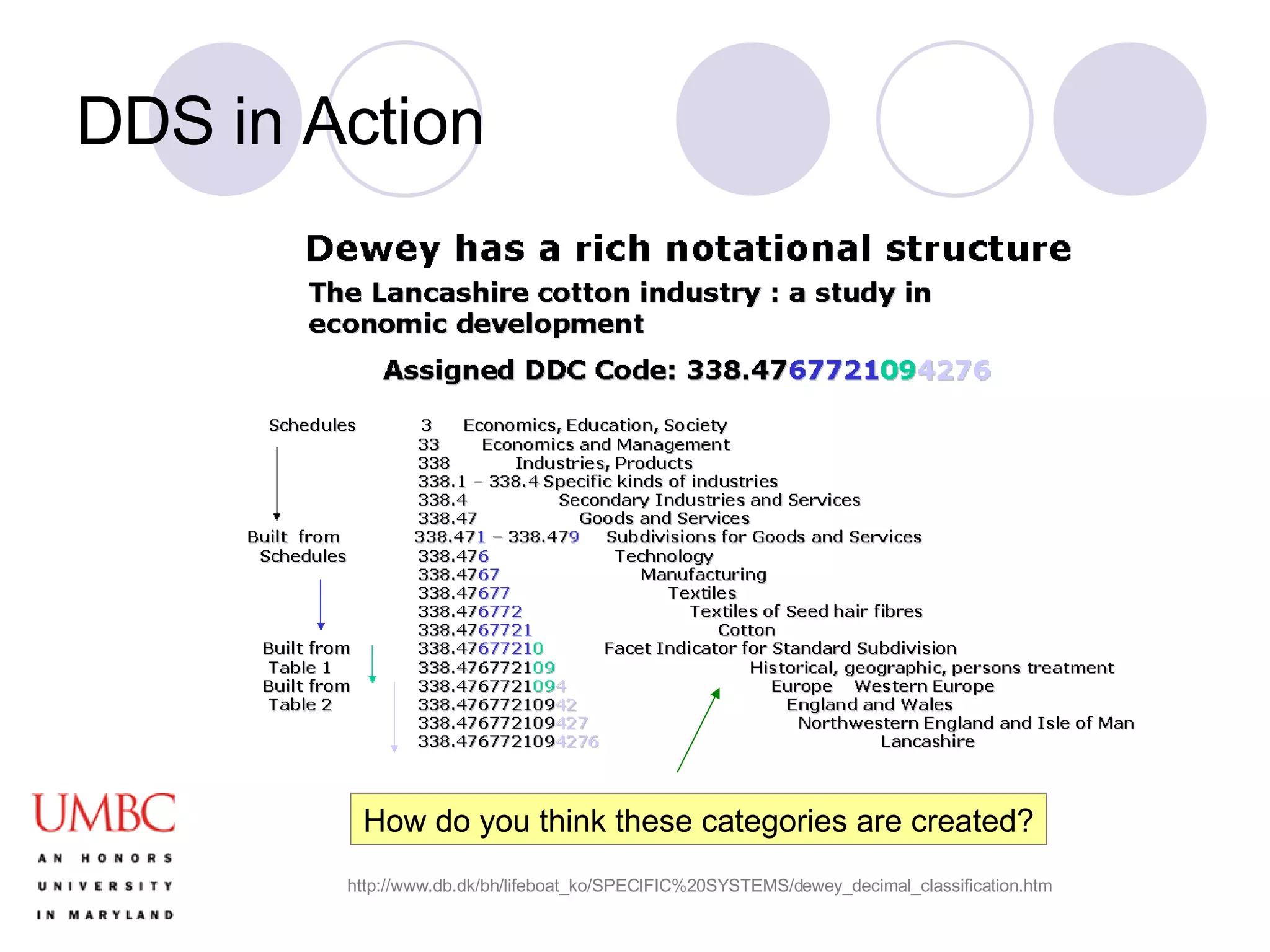Select the 'Industries, Products' entry
Image resolution: width=1270 pixels, height=952 pixels.
click(603, 463)
